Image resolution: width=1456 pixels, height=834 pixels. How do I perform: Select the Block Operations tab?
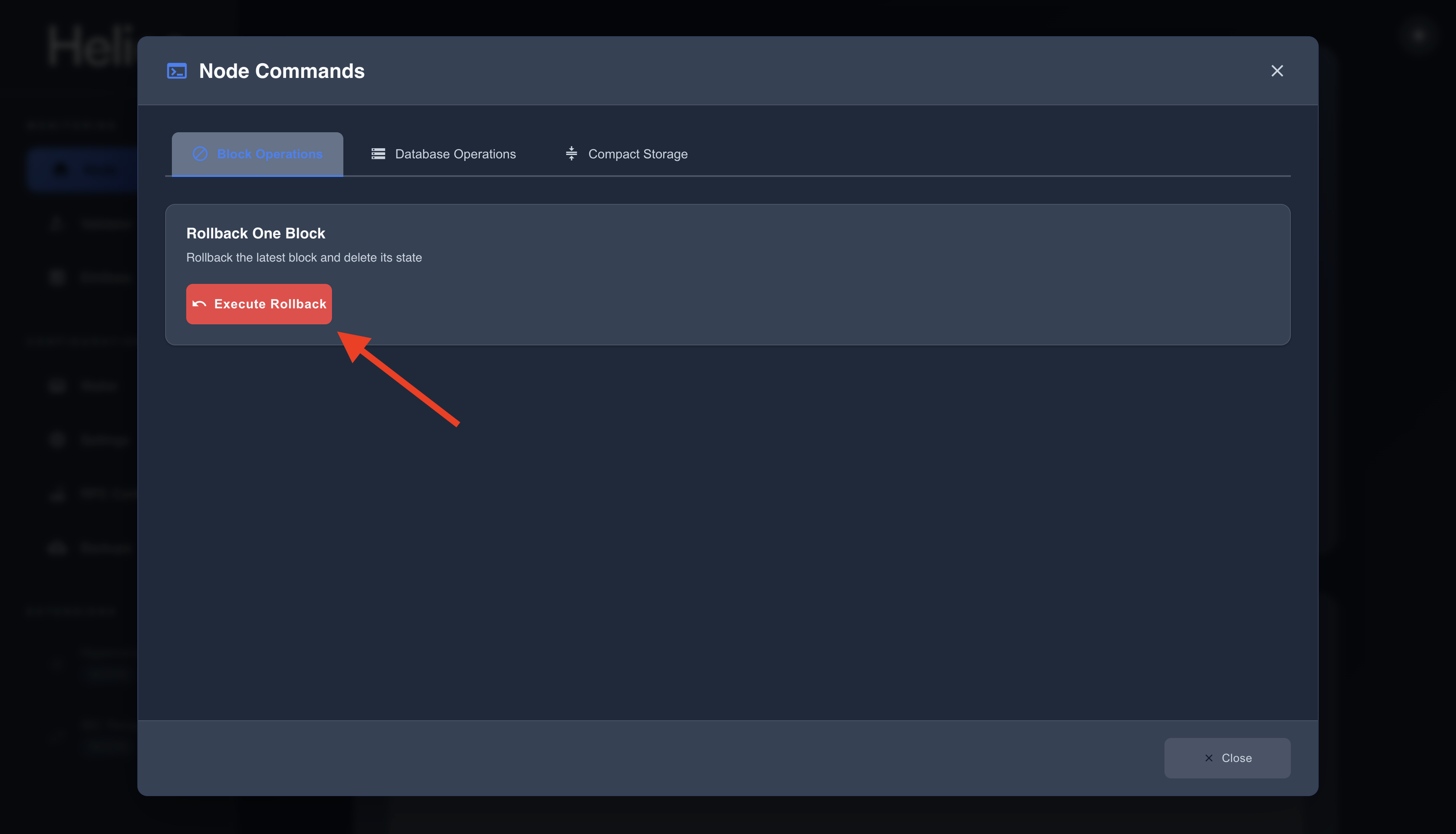click(258, 154)
